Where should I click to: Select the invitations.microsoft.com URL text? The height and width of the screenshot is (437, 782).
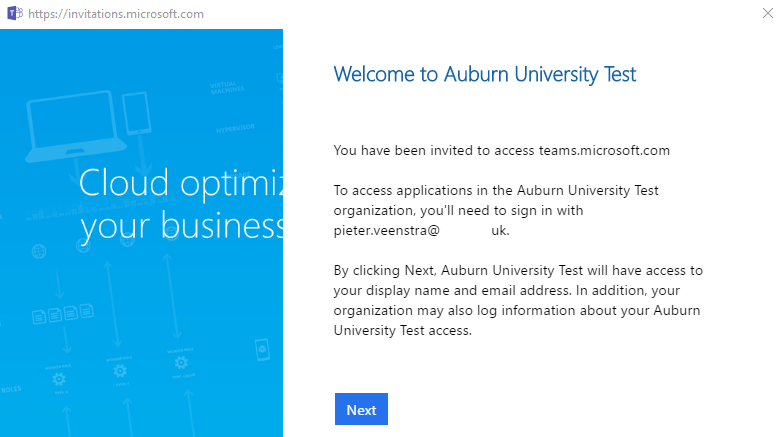pyautogui.click(x=116, y=14)
